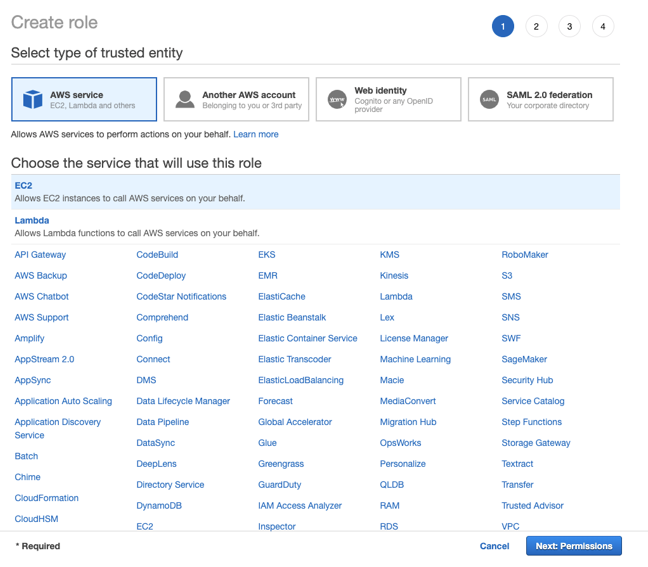Click the Another AWS account person icon
This screenshot has height=567, width=648.
click(185, 99)
